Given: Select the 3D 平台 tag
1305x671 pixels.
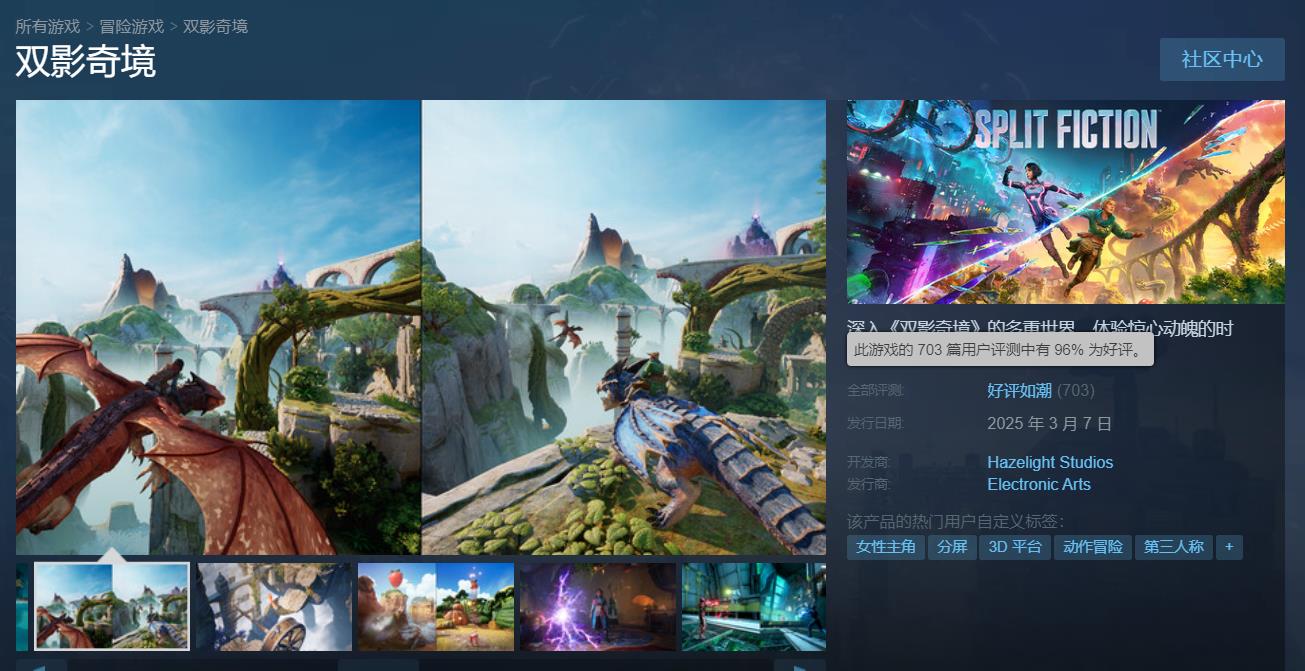Looking at the screenshot, I should [x=1014, y=547].
